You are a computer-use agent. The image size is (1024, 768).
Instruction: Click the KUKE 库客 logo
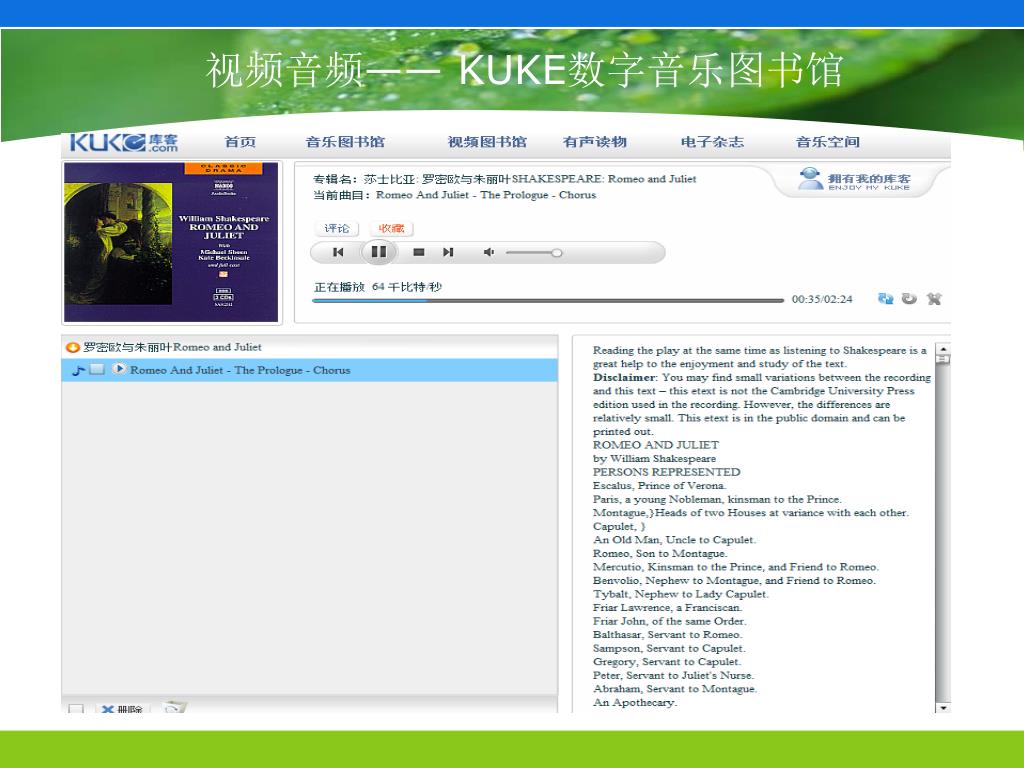click(123, 142)
